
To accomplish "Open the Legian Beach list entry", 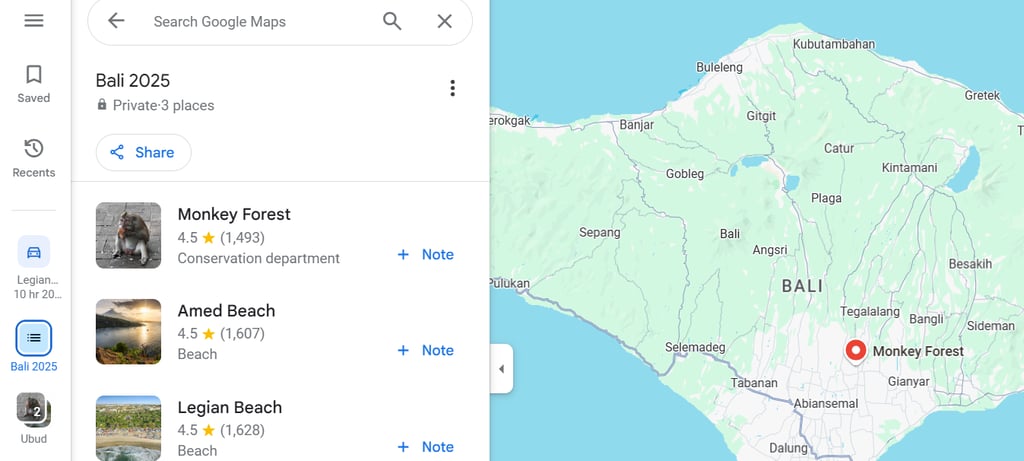I will click(230, 408).
